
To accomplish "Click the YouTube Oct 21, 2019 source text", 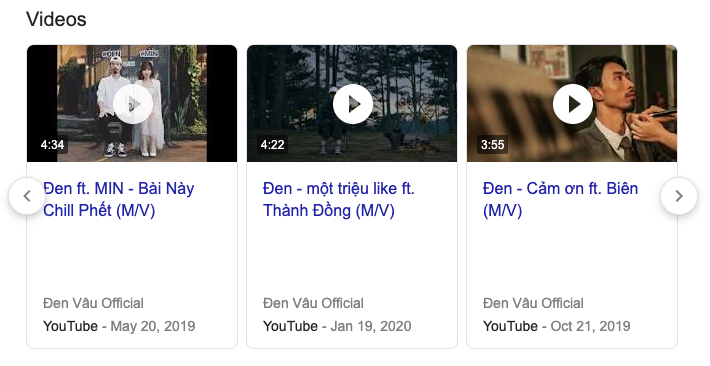I will (556, 326).
